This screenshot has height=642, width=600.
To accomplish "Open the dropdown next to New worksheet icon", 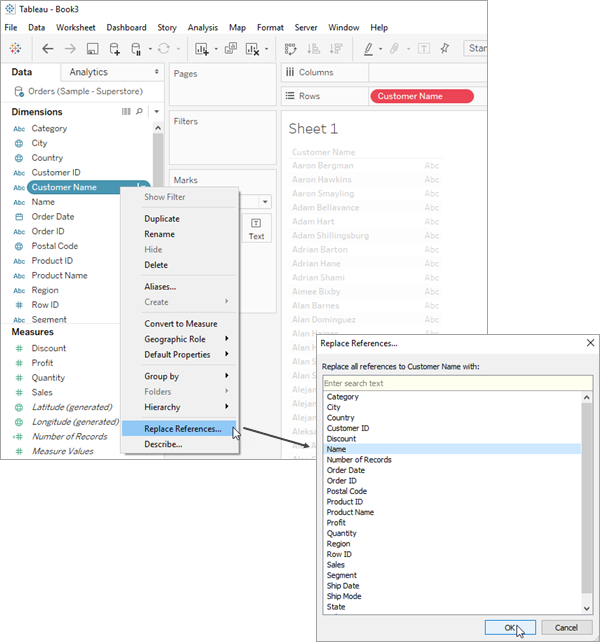I will [x=216, y=49].
